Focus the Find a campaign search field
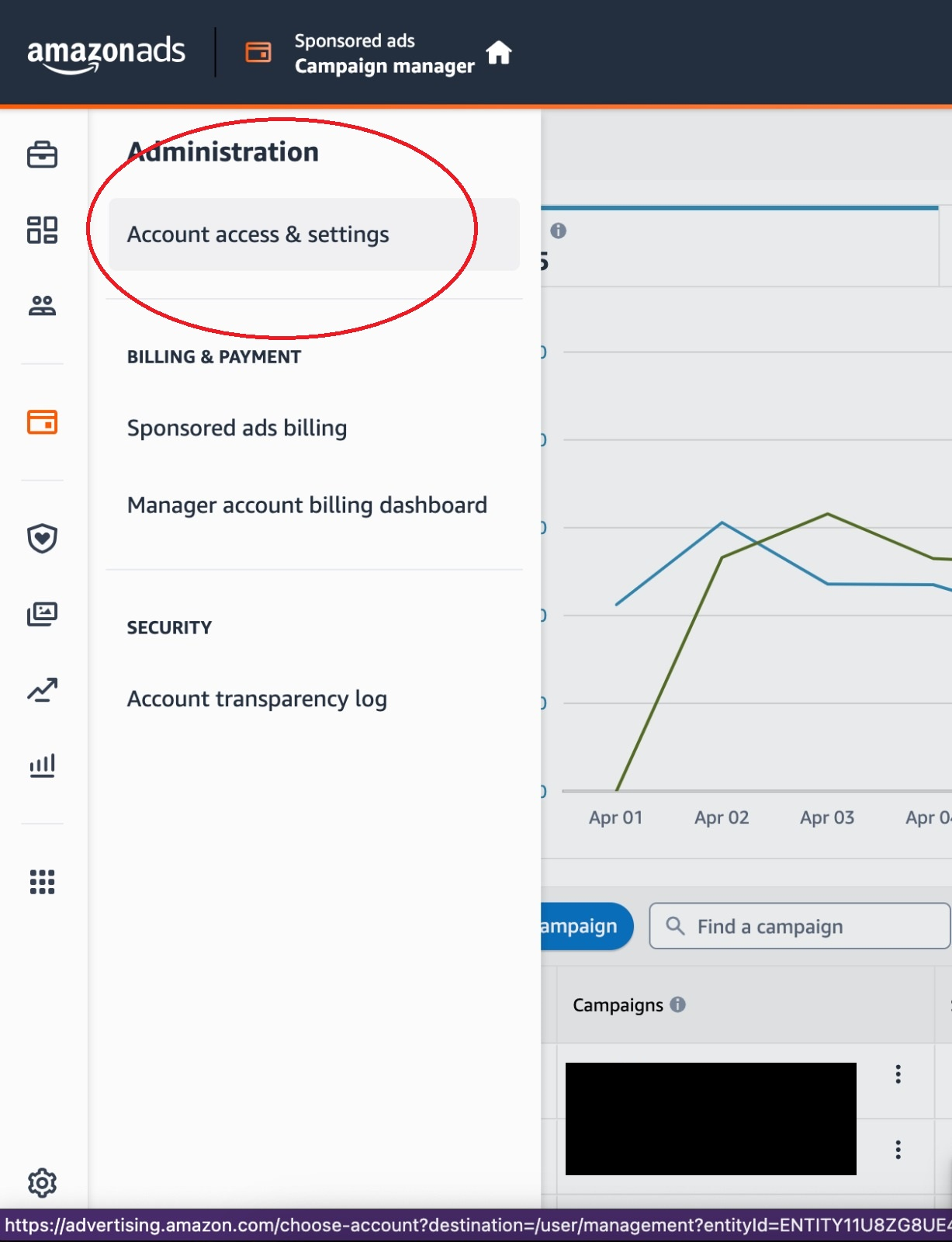Image resolution: width=952 pixels, height=1242 pixels. tap(800, 926)
